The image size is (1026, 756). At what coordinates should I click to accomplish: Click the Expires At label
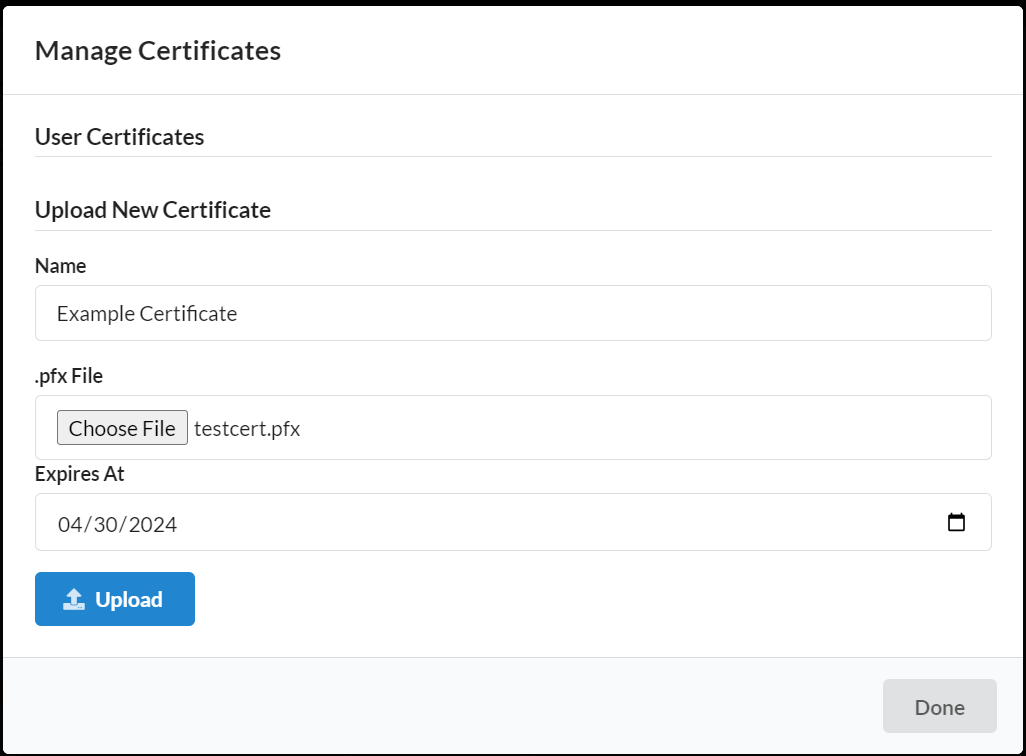coord(80,474)
